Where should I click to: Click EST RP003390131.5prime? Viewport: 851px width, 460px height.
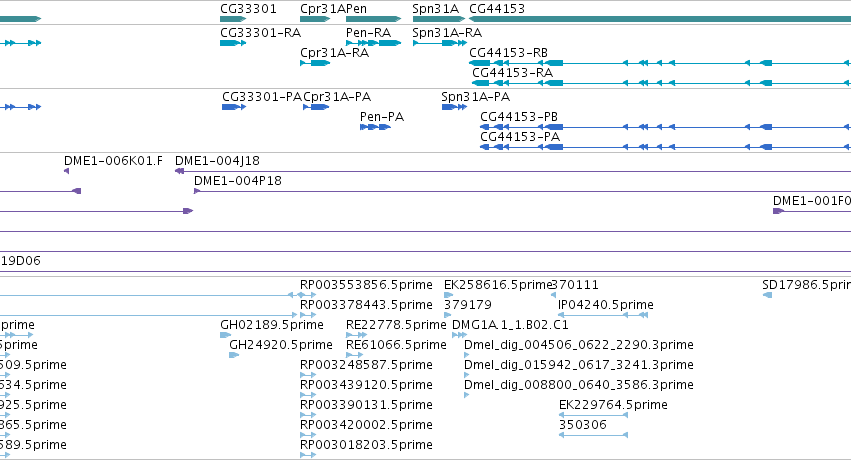366,405
